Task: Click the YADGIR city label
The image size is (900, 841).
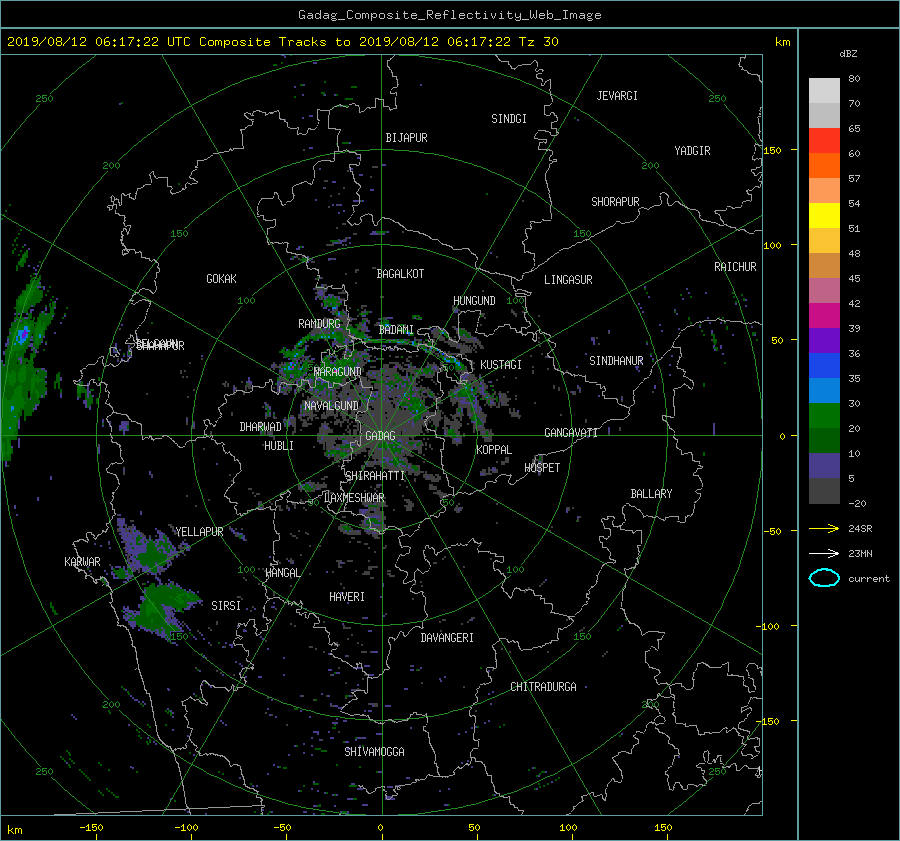Action: pos(692,151)
